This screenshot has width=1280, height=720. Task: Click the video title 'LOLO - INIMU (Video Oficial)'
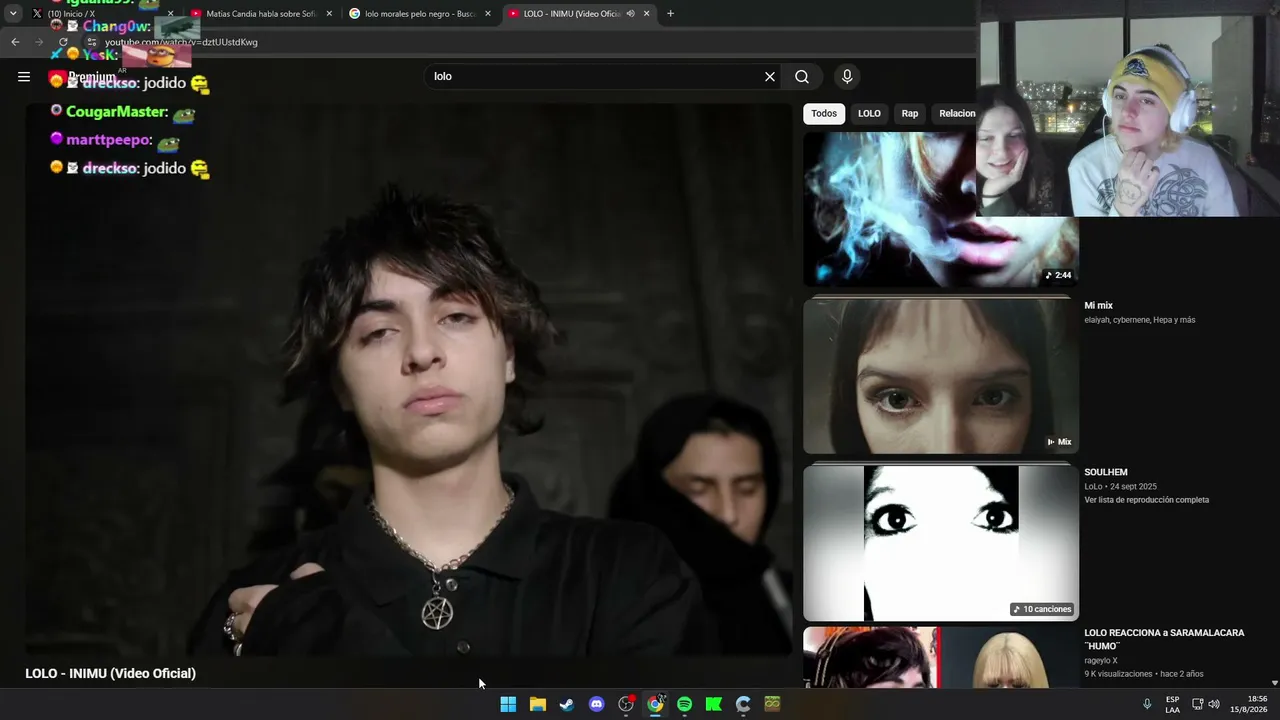tap(110, 674)
